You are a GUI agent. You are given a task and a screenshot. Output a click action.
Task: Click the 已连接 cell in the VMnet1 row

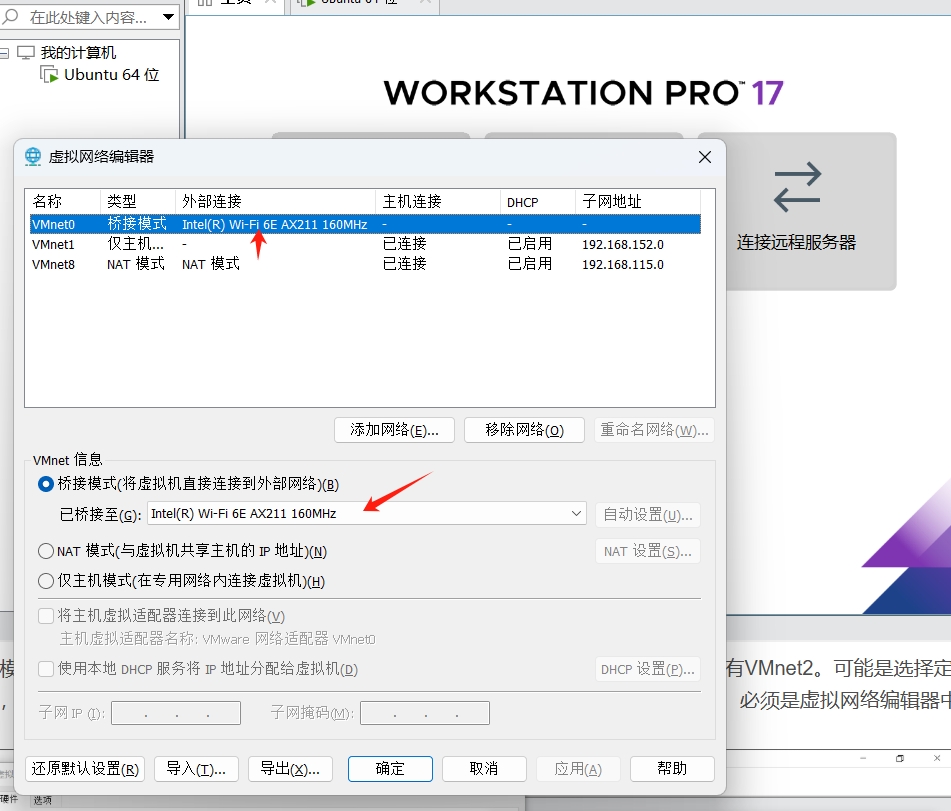click(405, 244)
